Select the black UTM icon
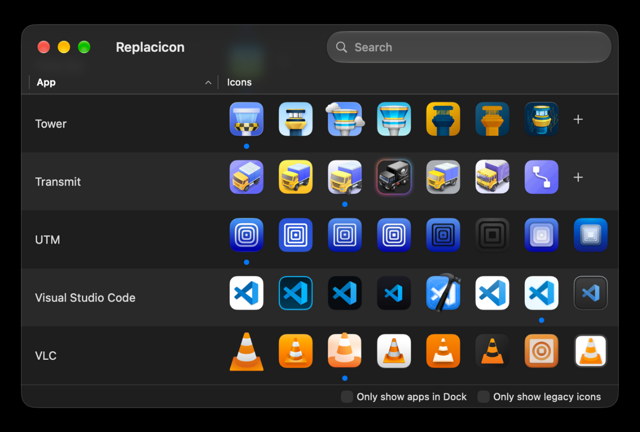This screenshot has height=432, width=640. (492, 235)
